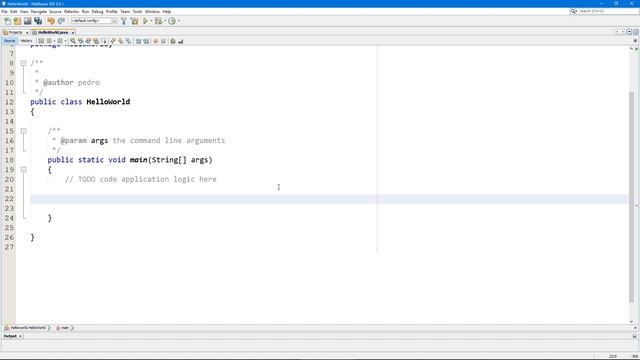The image size is (640, 360).
Task: Click the search magnifier icon in quick search
Action: pos(573,11)
